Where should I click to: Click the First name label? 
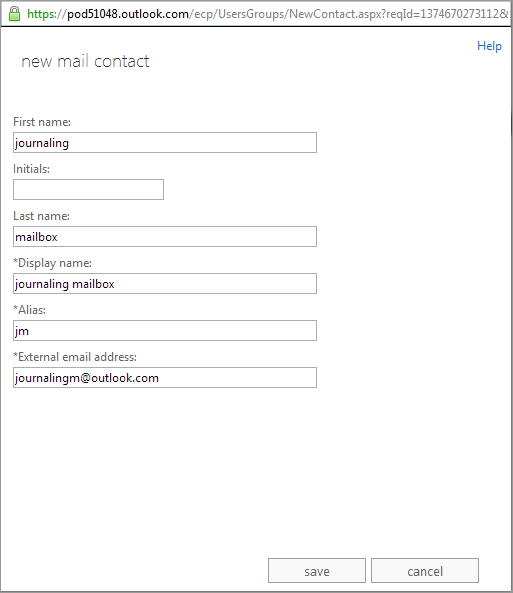pyautogui.click(x=42, y=122)
